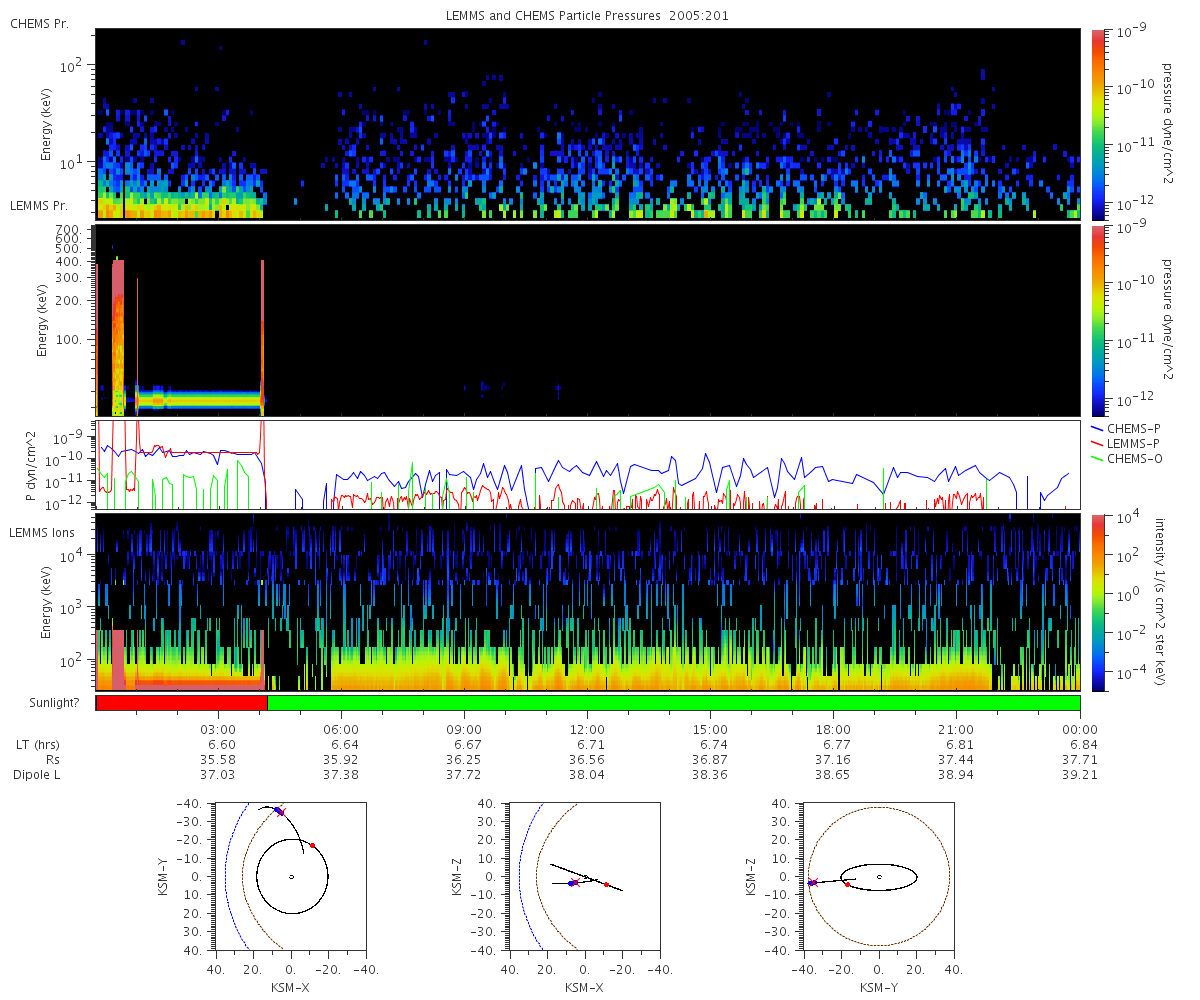
Task: Click Dipole L value 39.21
Action: 1080,775
